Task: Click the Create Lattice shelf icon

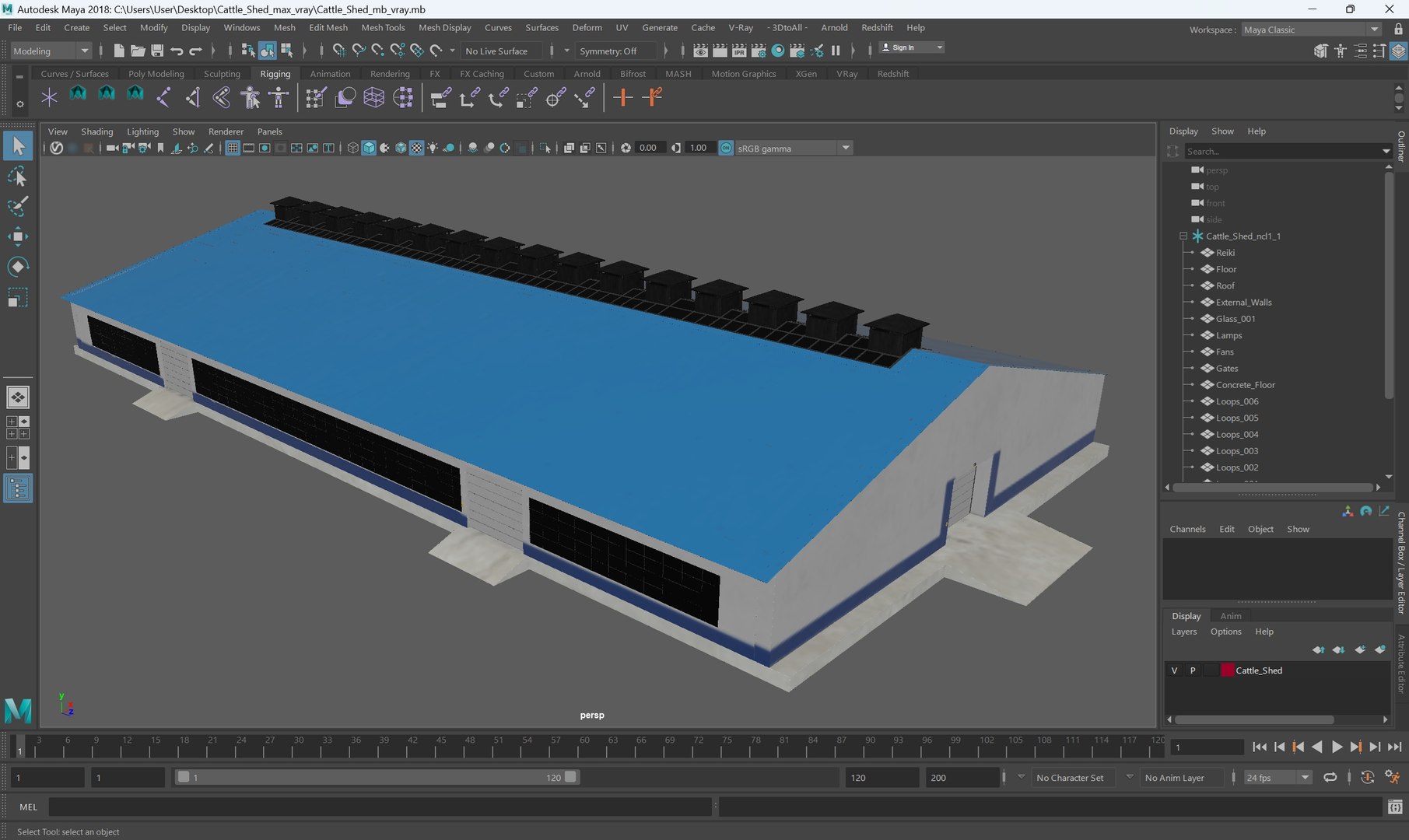Action: click(374, 97)
